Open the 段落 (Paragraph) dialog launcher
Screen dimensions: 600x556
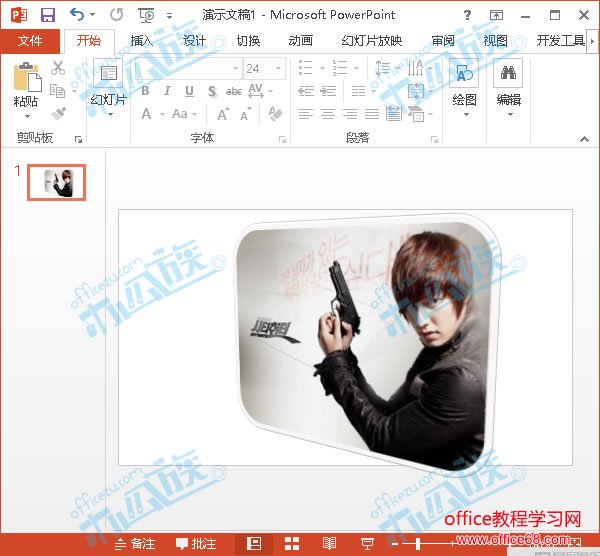(x=434, y=139)
